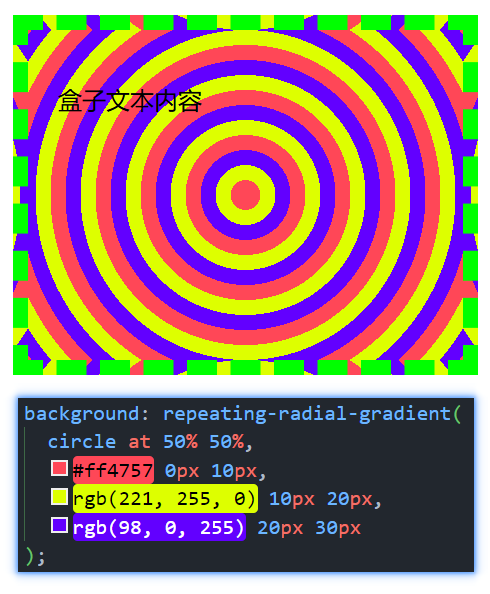This screenshot has height=594, width=490.
Task: Click the repeating-radial-gradient function name
Action: tap(307, 413)
